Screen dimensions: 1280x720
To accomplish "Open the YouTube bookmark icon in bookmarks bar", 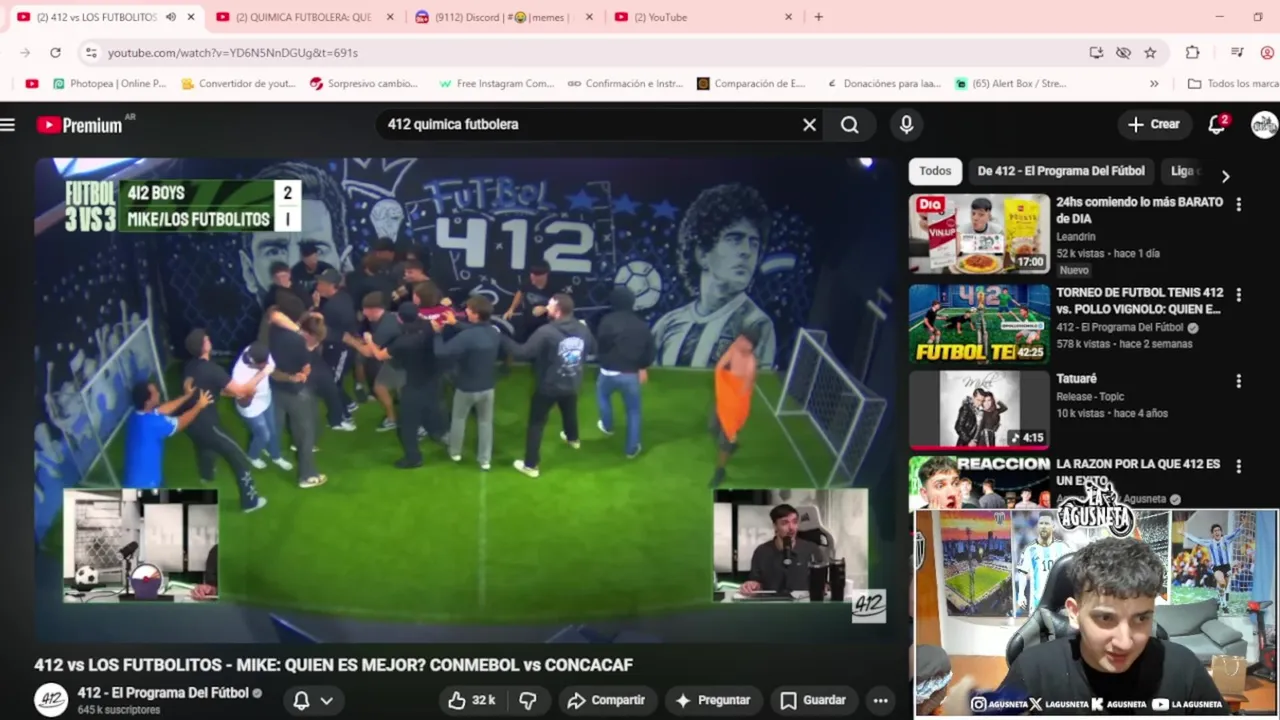I will coord(32,84).
